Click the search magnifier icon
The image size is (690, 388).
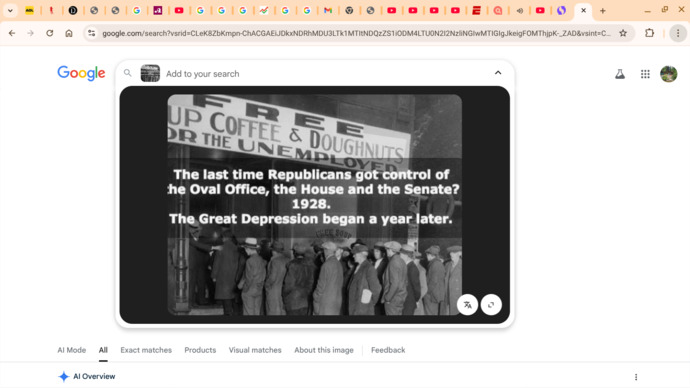coord(128,73)
